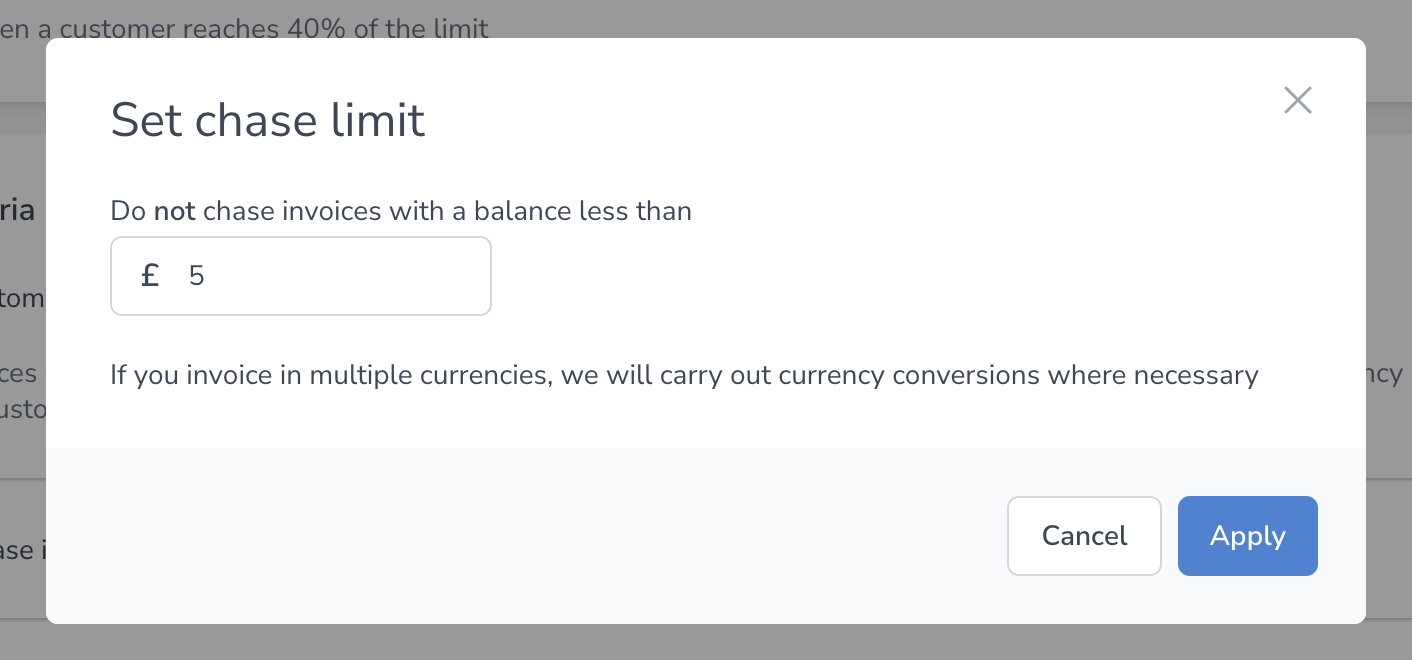Click the multiple currencies helper note

pos(684,376)
